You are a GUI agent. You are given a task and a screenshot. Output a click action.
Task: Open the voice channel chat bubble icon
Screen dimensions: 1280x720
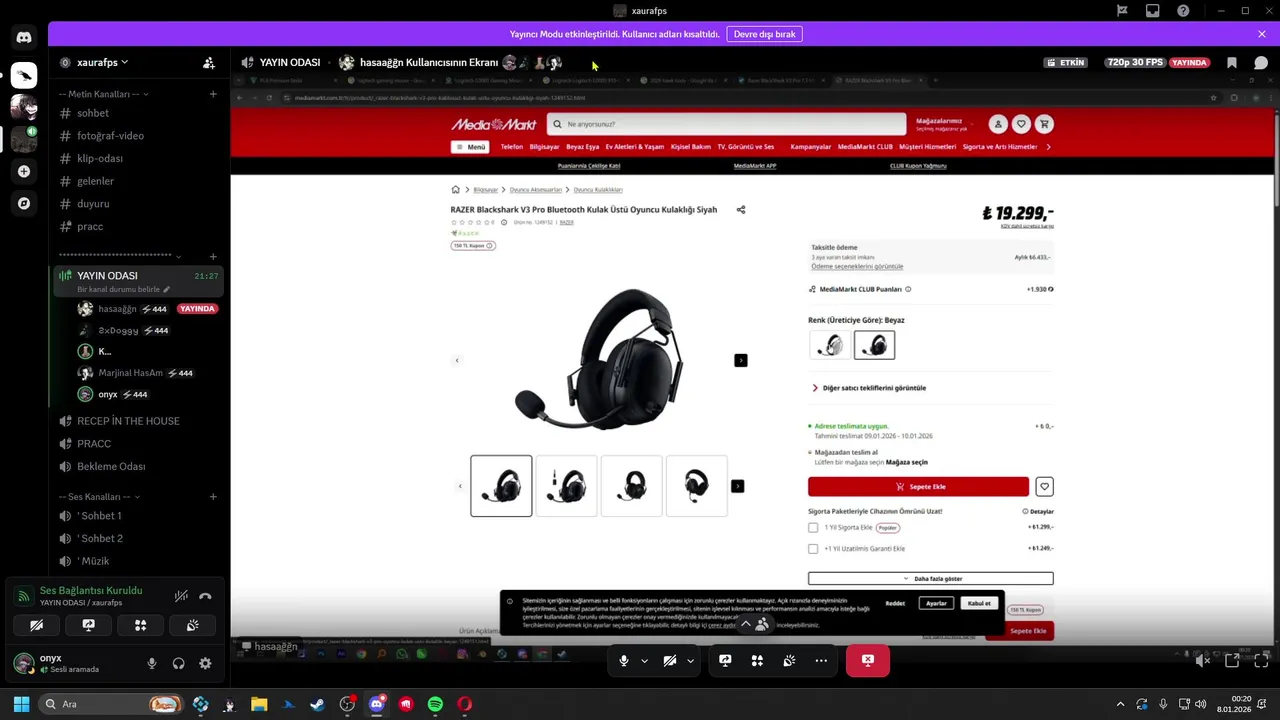(1261, 62)
